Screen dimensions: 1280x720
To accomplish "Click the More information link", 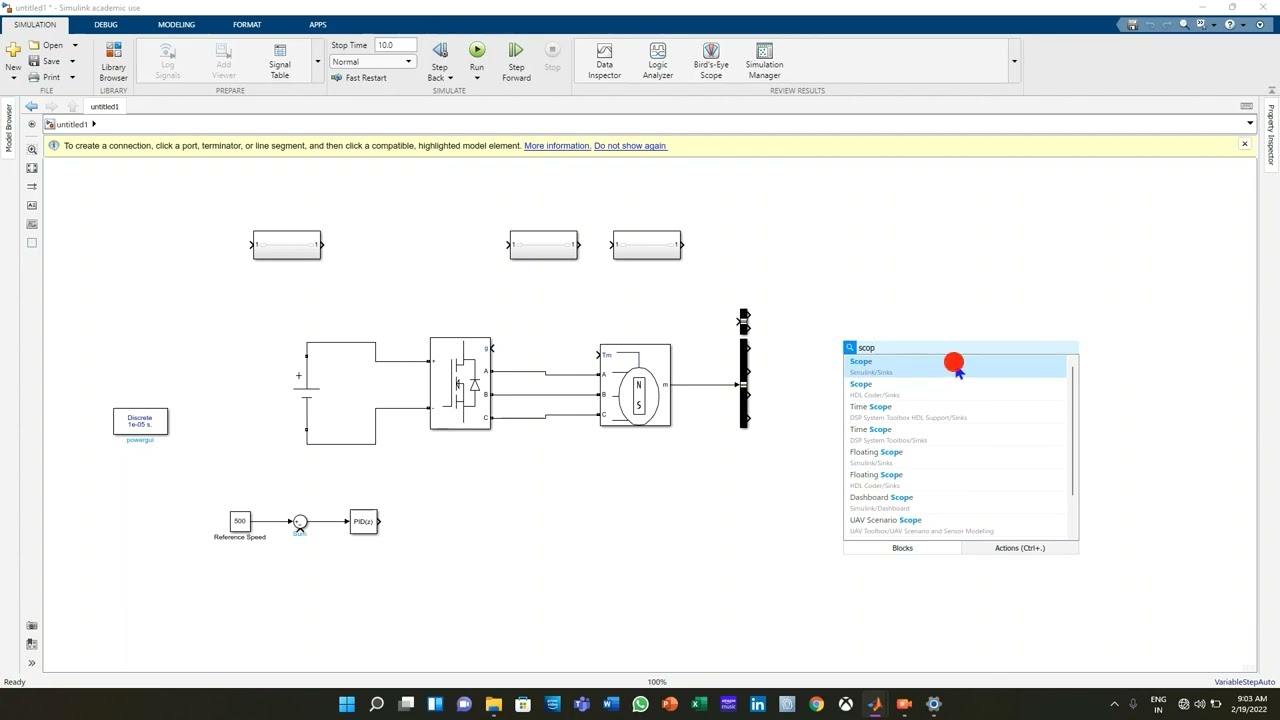I will coord(557,146).
